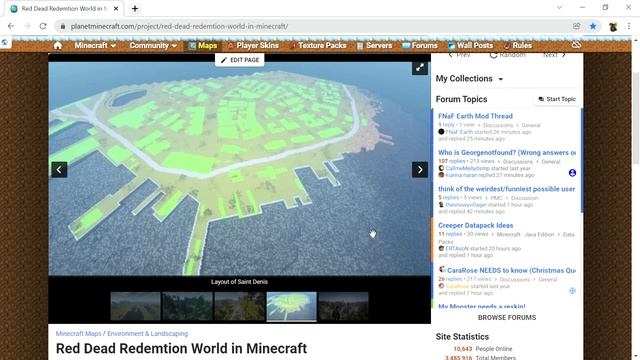Click the Layout of Saint Denis caption

click(239, 282)
